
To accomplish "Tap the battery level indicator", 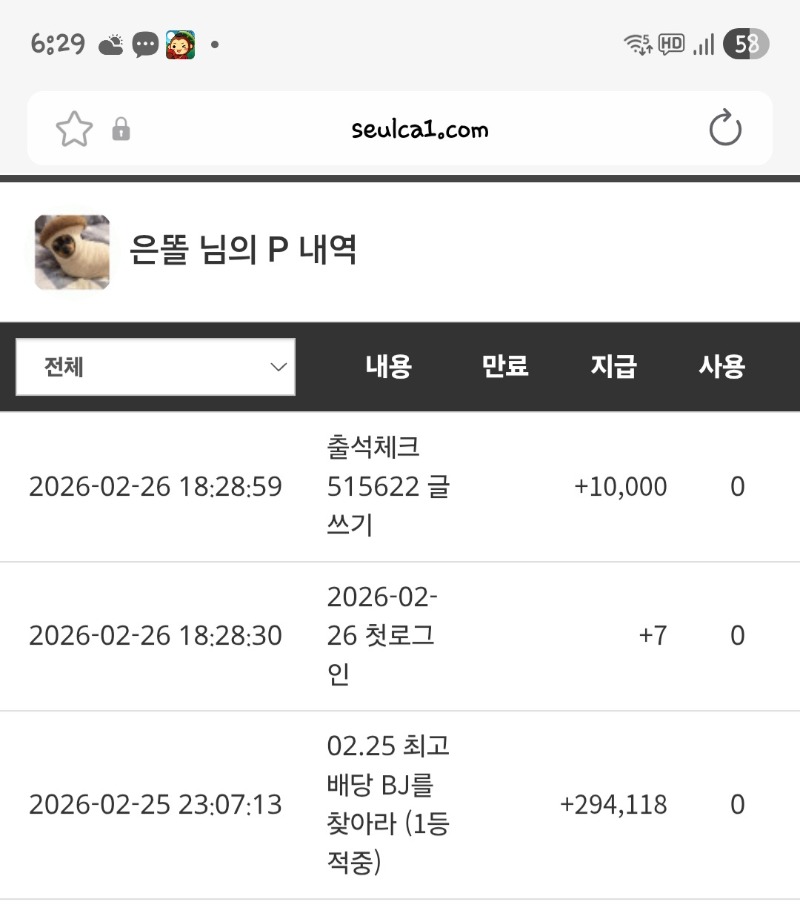I will coord(747,44).
